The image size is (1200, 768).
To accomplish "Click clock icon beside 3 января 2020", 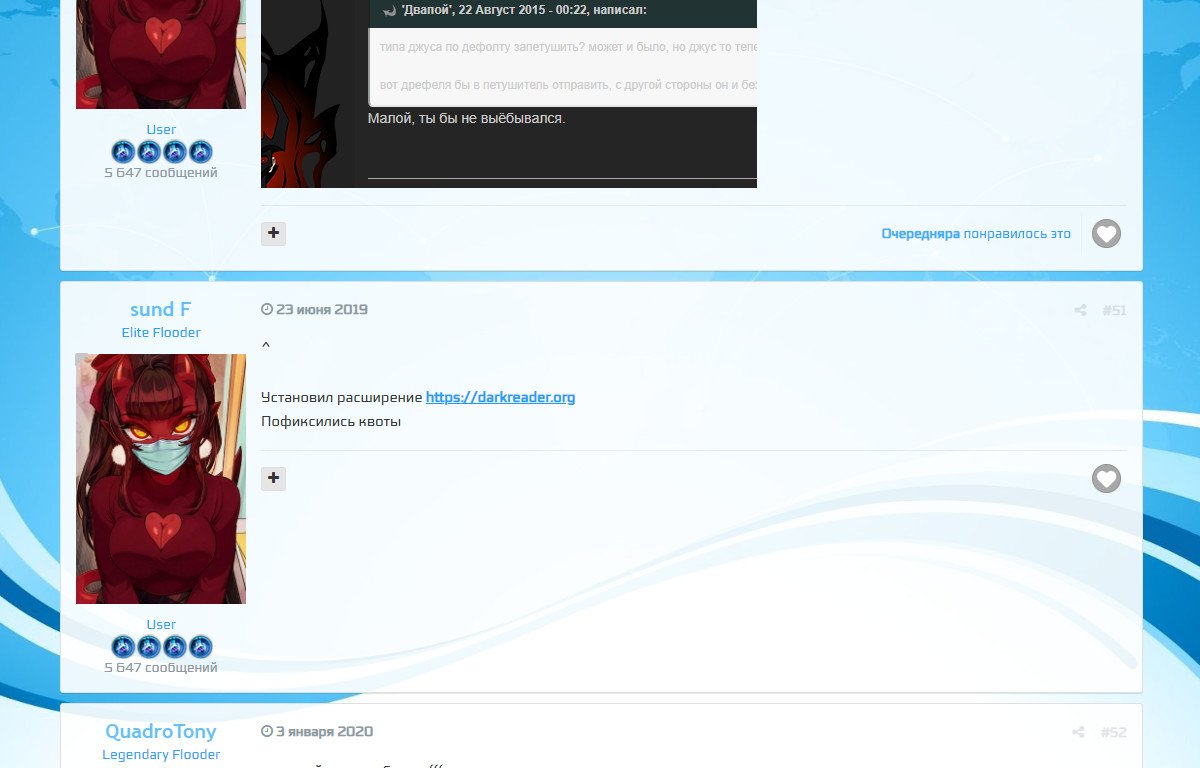I will pos(266,732).
